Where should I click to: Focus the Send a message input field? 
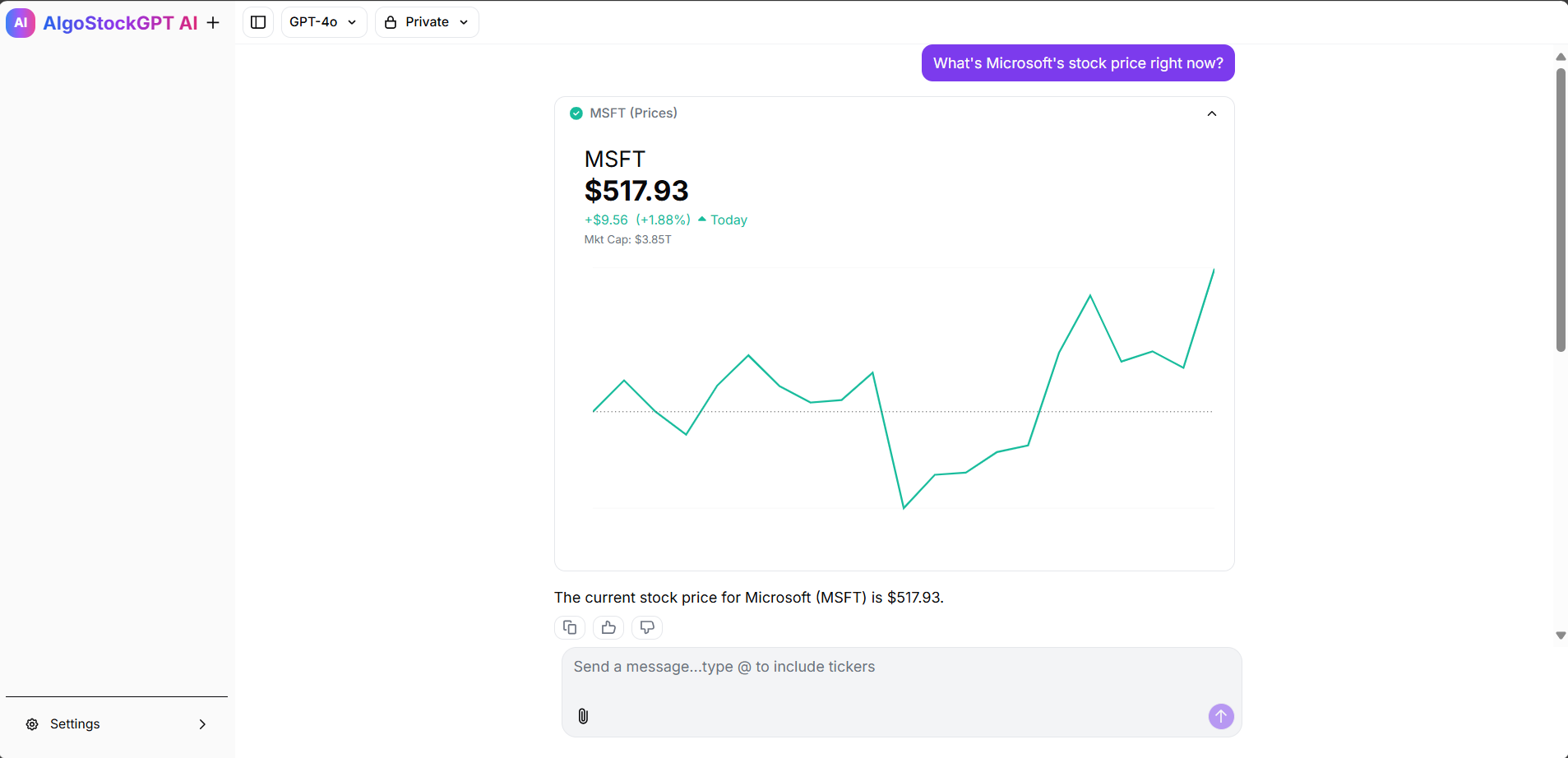(901, 691)
